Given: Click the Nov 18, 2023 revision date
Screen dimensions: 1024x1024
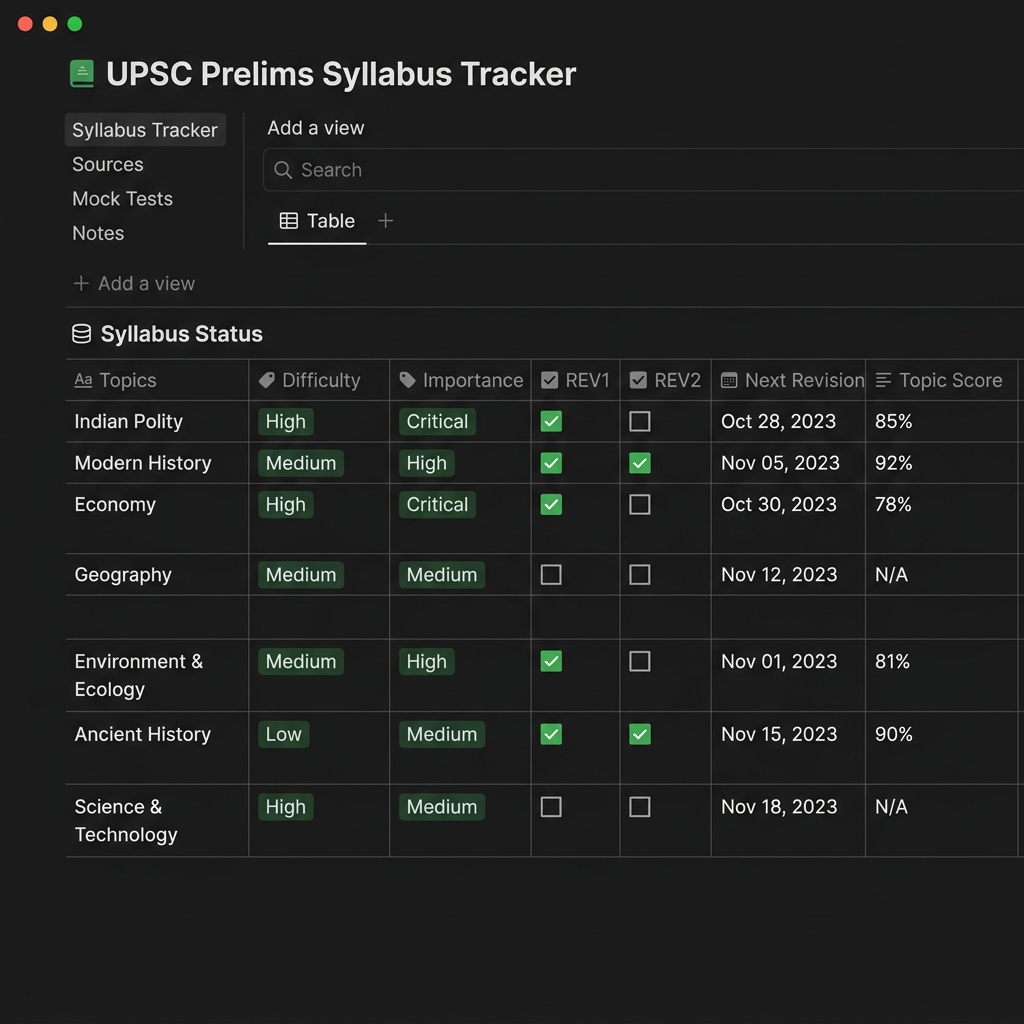Looking at the screenshot, I should [779, 807].
